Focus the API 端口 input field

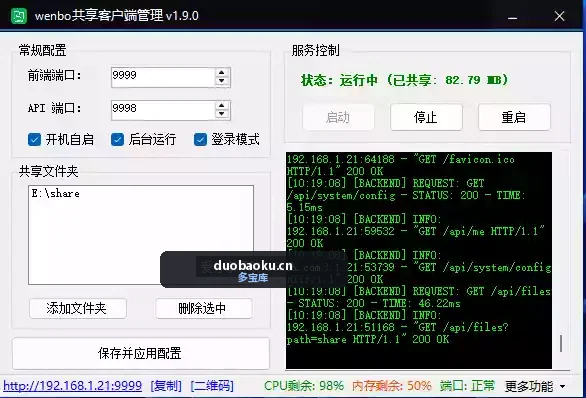(163, 110)
